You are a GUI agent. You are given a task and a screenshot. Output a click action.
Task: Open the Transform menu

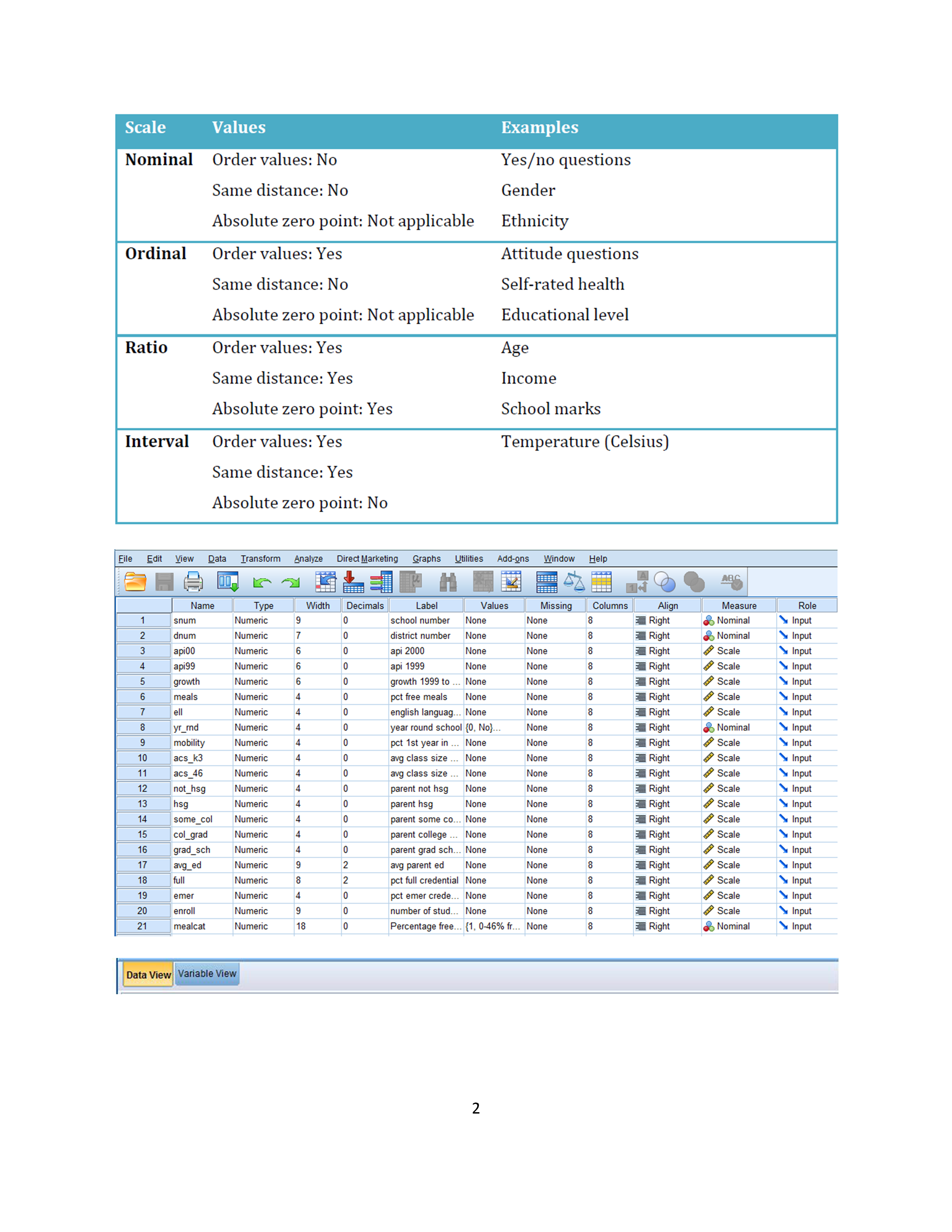click(260, 559)
